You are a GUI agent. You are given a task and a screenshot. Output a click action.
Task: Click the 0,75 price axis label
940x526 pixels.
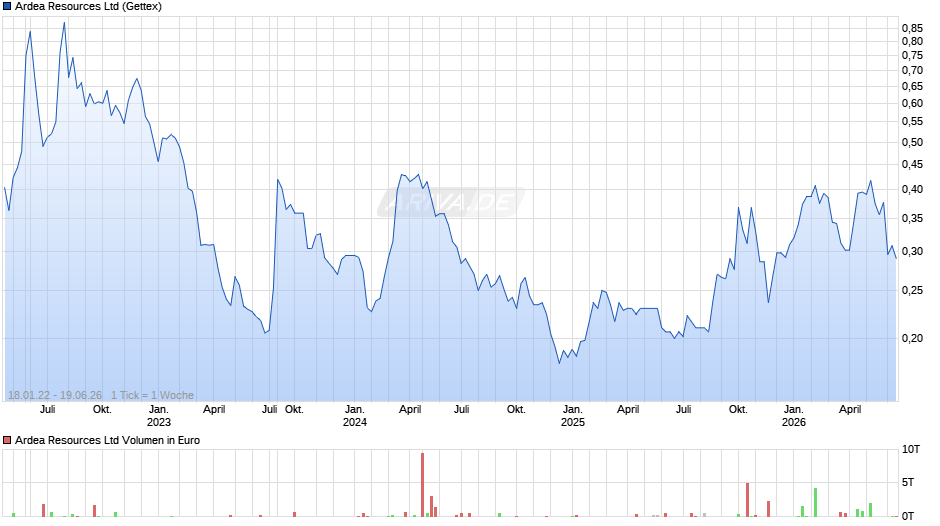tap(912, 55)
